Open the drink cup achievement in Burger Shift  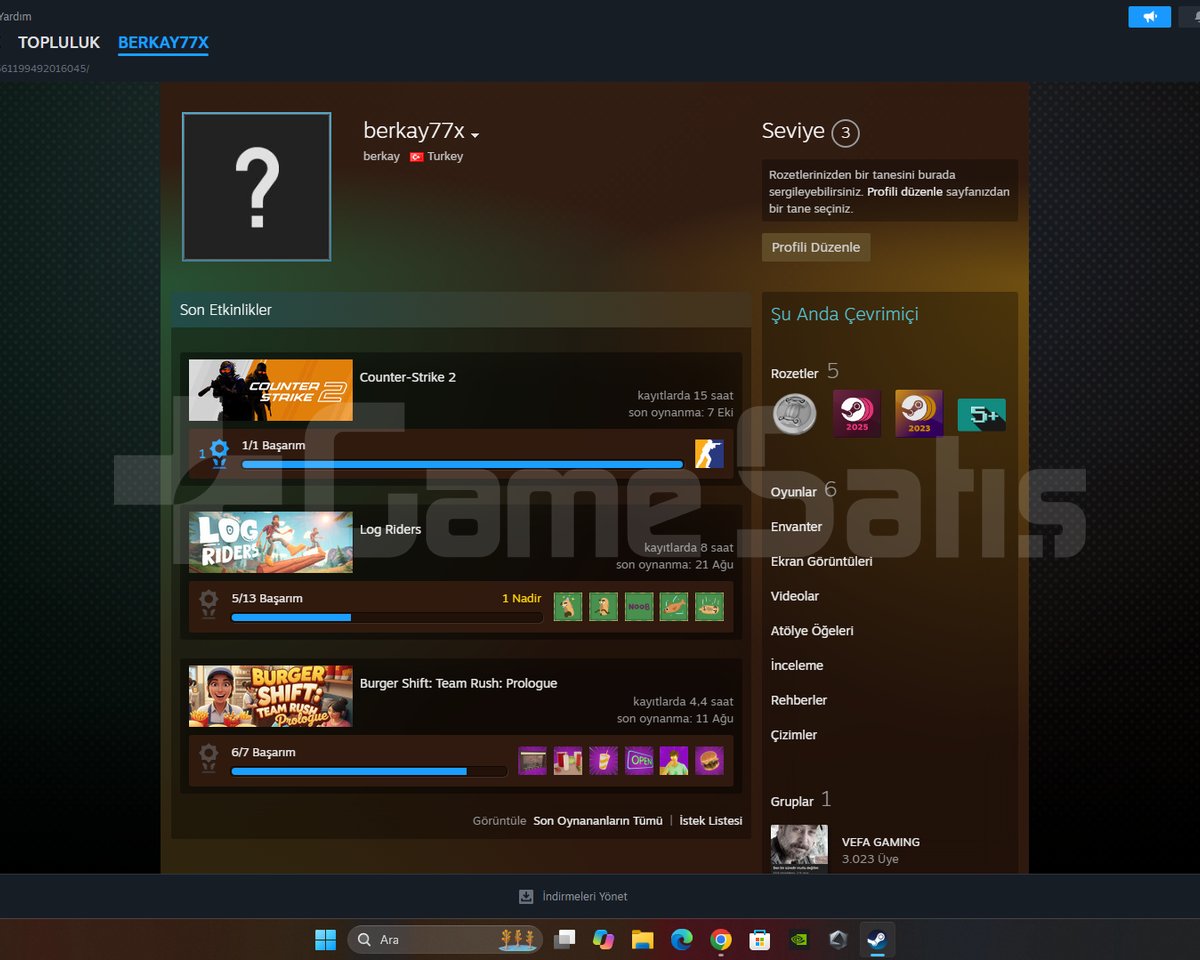pyautogui.click(x=603, y=760)
